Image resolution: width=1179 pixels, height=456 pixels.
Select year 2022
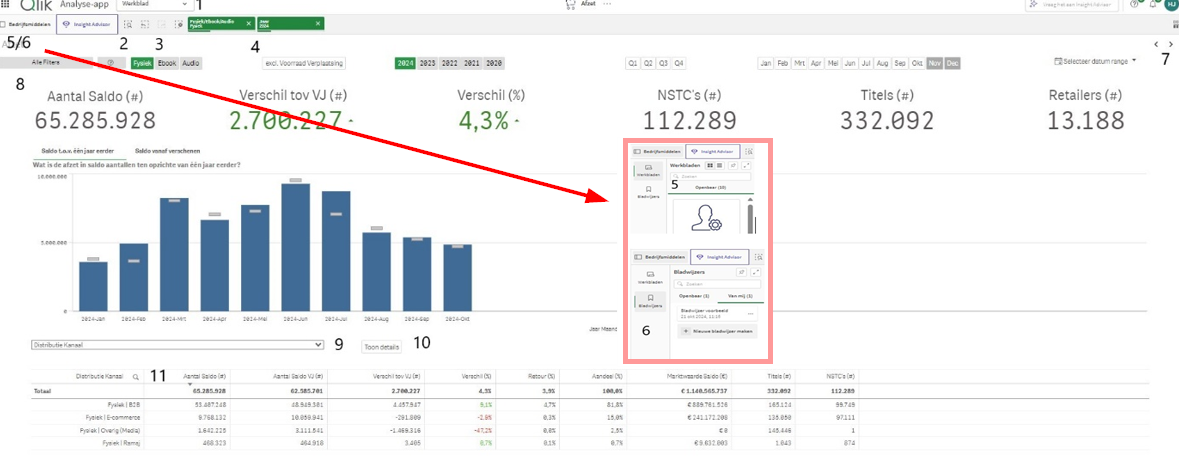449,63
